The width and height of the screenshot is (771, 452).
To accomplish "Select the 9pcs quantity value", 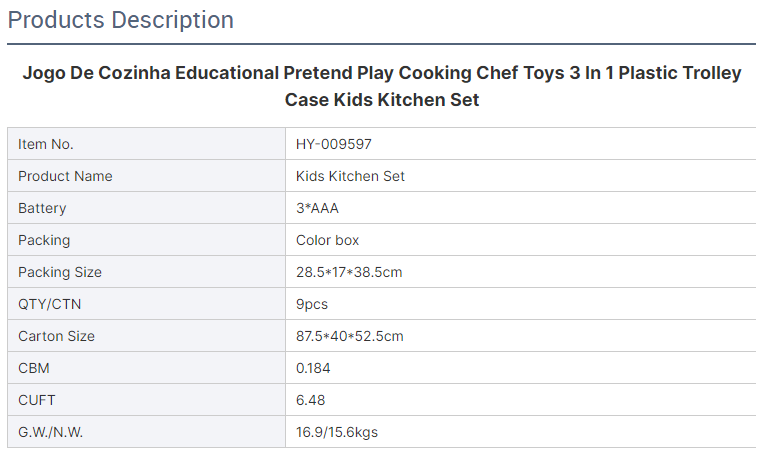I will [x=312, y=304].
